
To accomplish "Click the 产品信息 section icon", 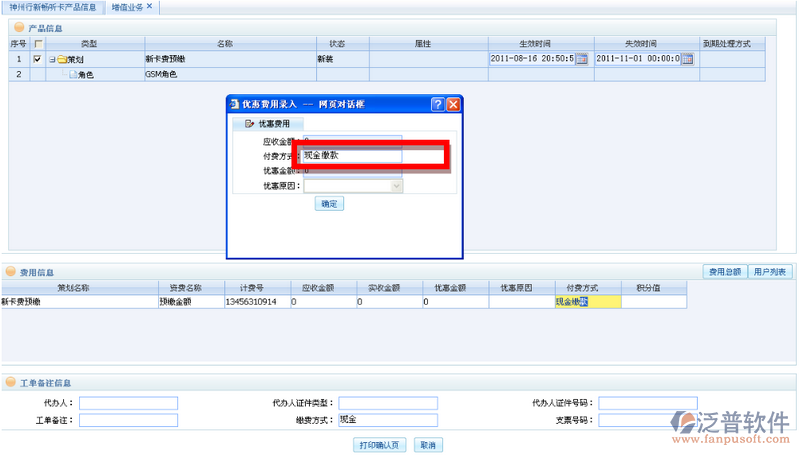I will pyautogui.click(x=18, y=26).
